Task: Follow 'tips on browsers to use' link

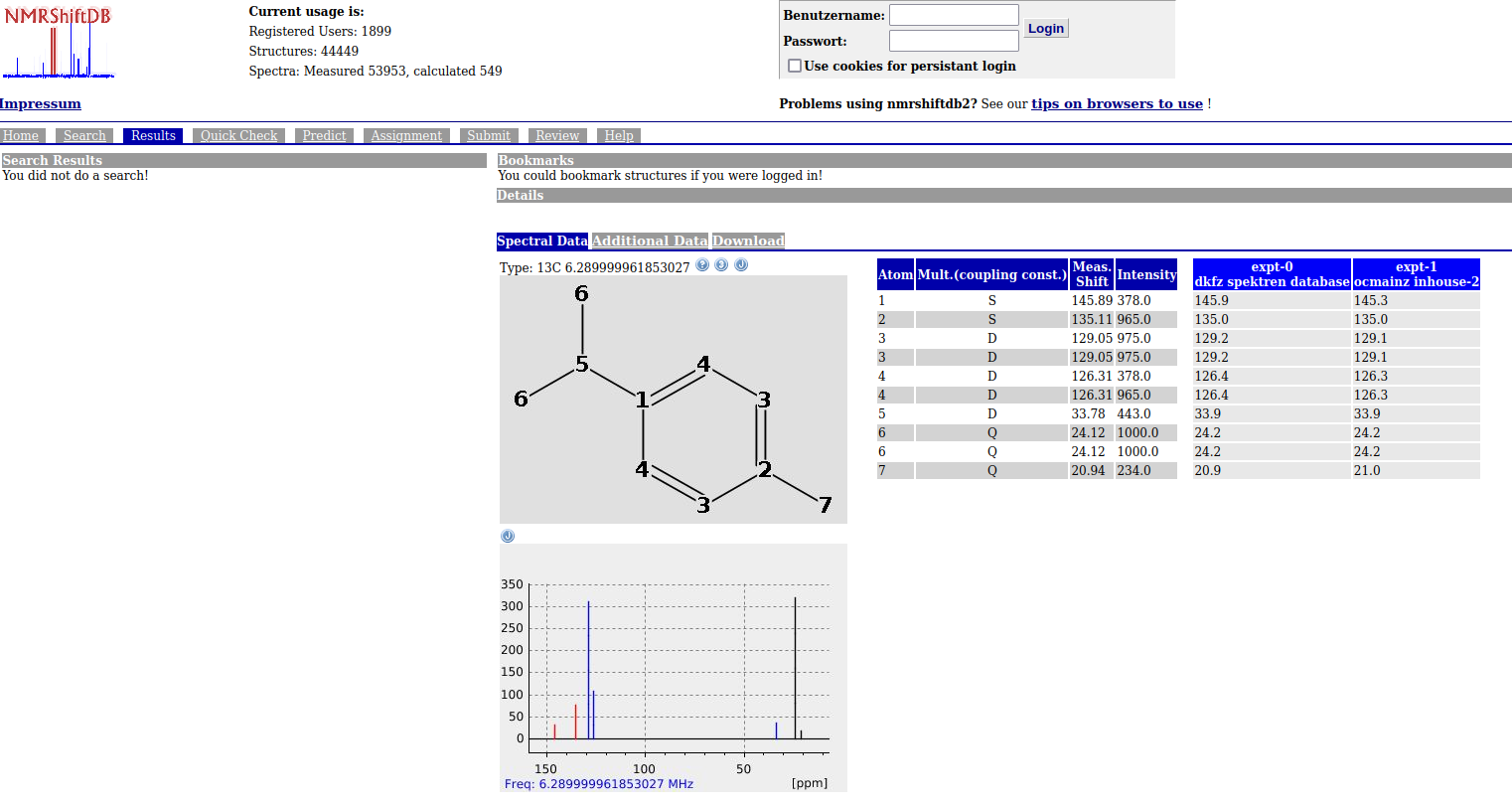Action: point(1117,103)
